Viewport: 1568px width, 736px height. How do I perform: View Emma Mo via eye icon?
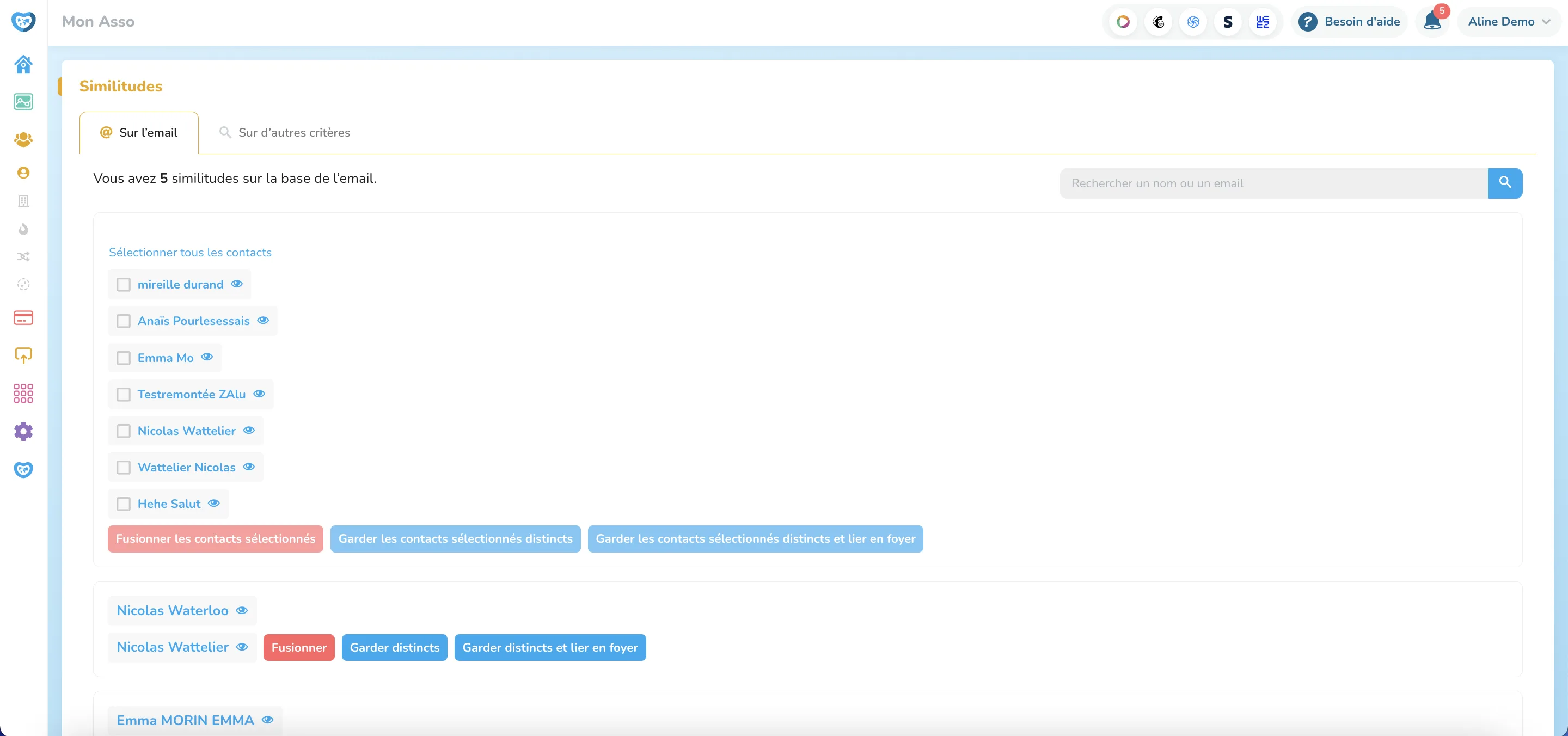click(207, 357)
